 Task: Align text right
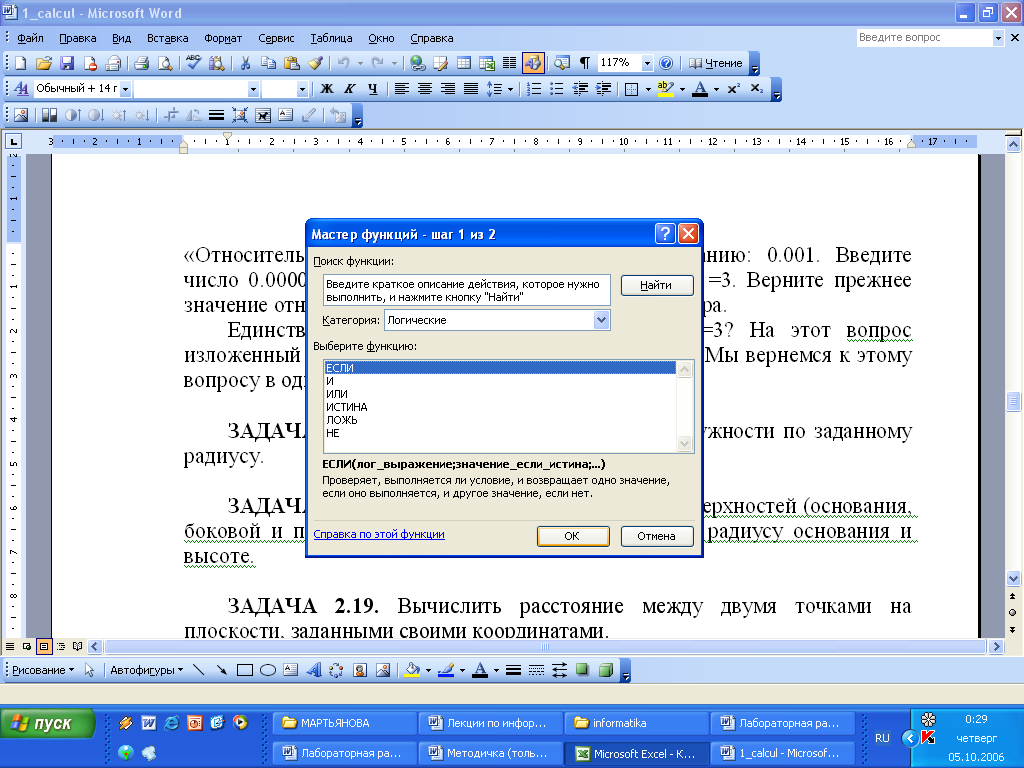(x=447, y=89)
